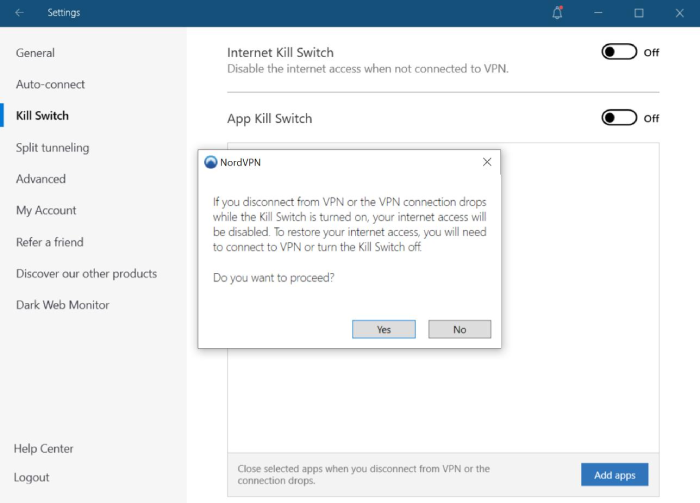The image size is (700, 503).
Task: Click the NordVPN logo in the dialog title
Action: coord(210,162)
